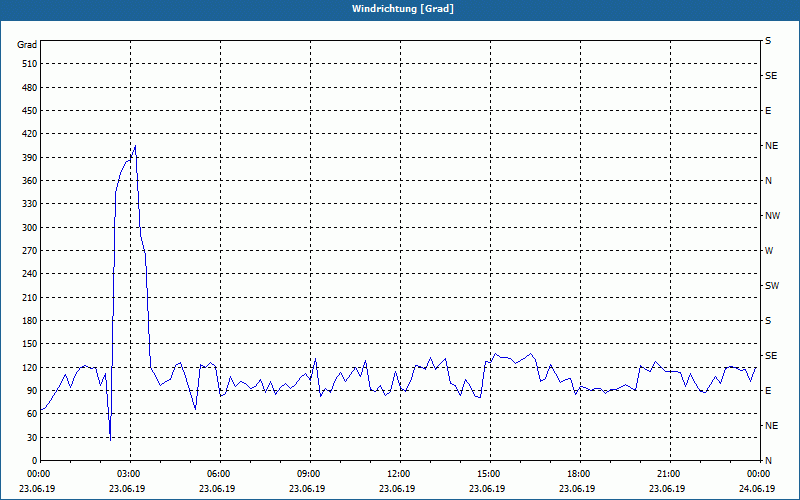Click the 60 axis value
Viewport: 800px width, 500px height.
pyautogui.click(x=32, y=414)
